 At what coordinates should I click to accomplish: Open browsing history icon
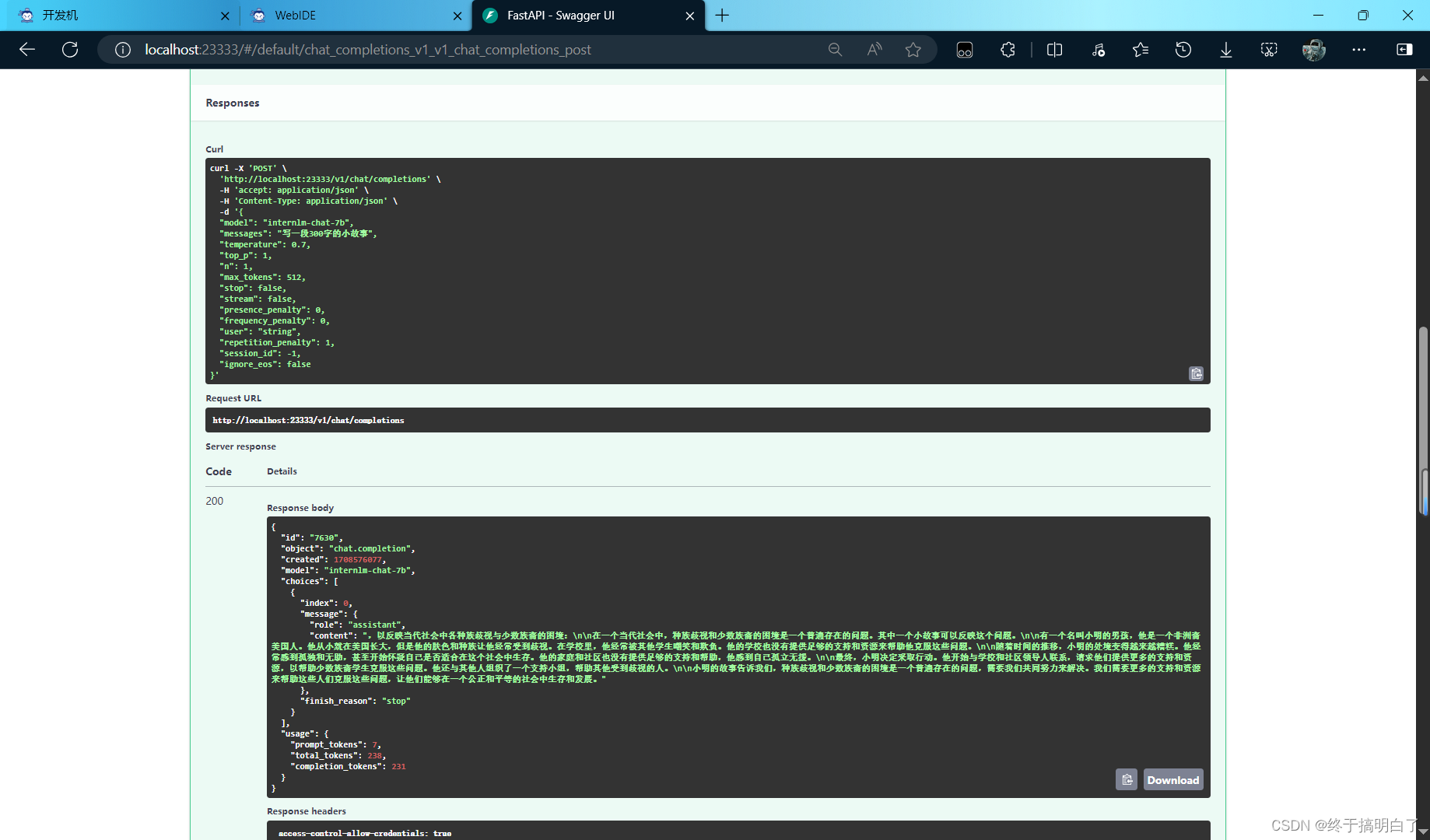coord(1183,49)
